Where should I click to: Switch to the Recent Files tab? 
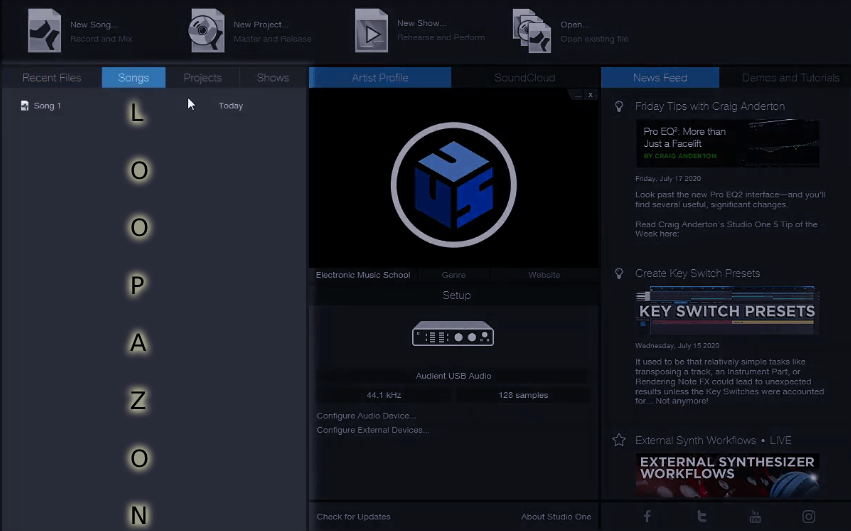point(52,78)
